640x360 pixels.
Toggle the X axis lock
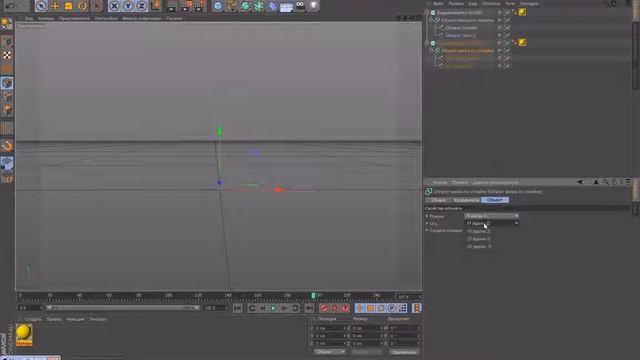pos(114,6)
